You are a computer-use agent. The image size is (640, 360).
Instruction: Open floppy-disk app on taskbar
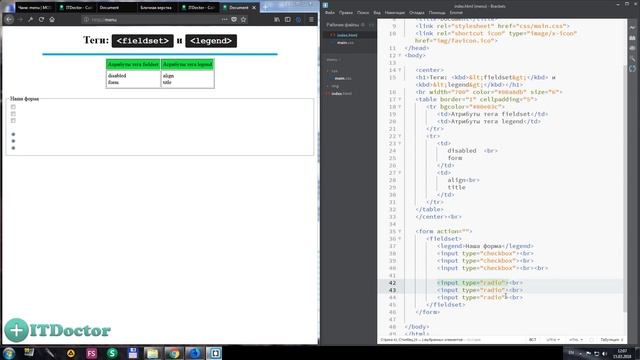132,353
